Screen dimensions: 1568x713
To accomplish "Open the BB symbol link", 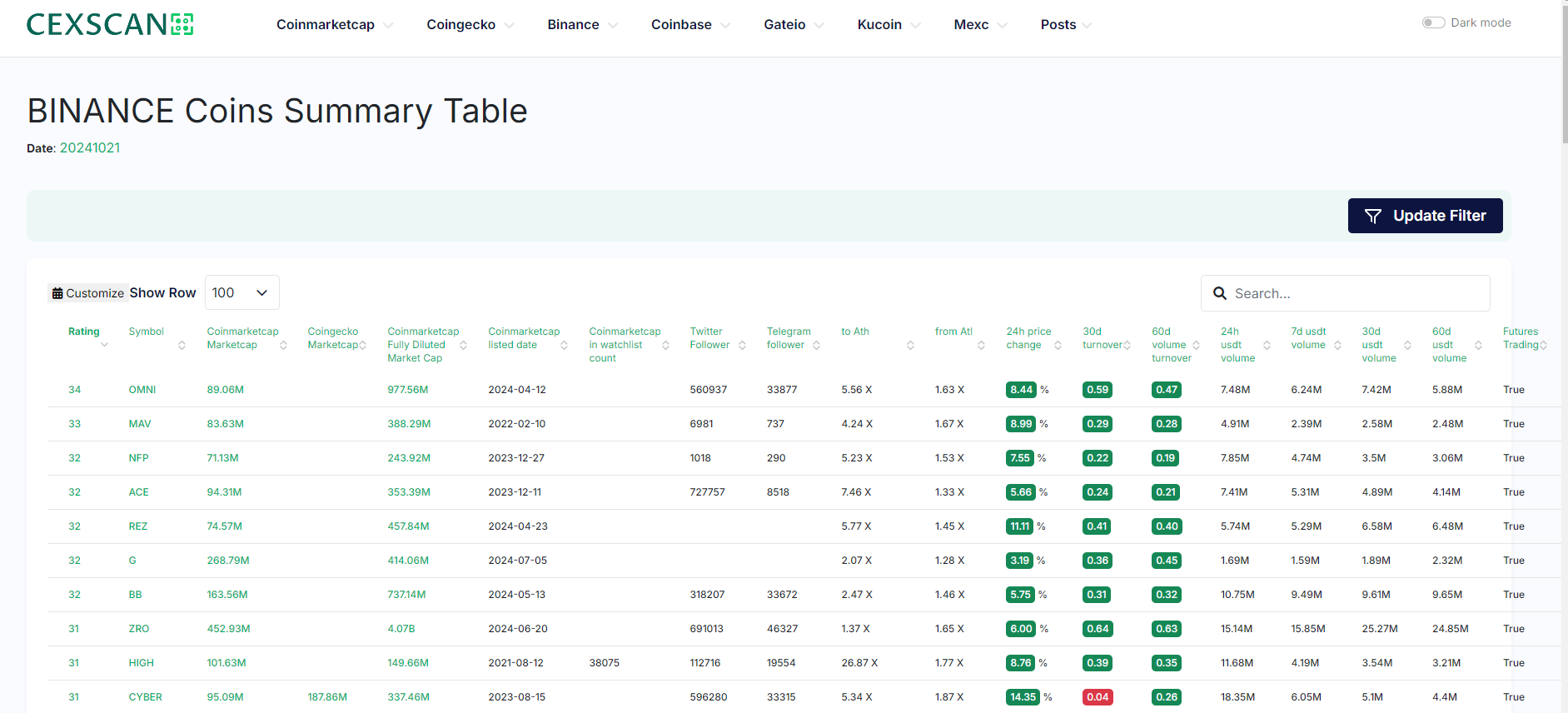I will [135, 595].
